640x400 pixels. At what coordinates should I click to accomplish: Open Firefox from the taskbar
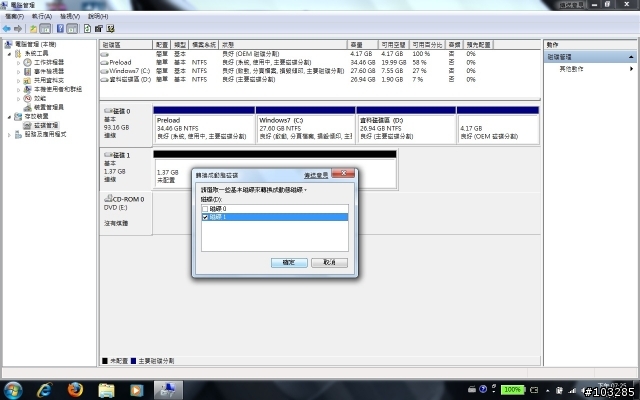[75, 390]
